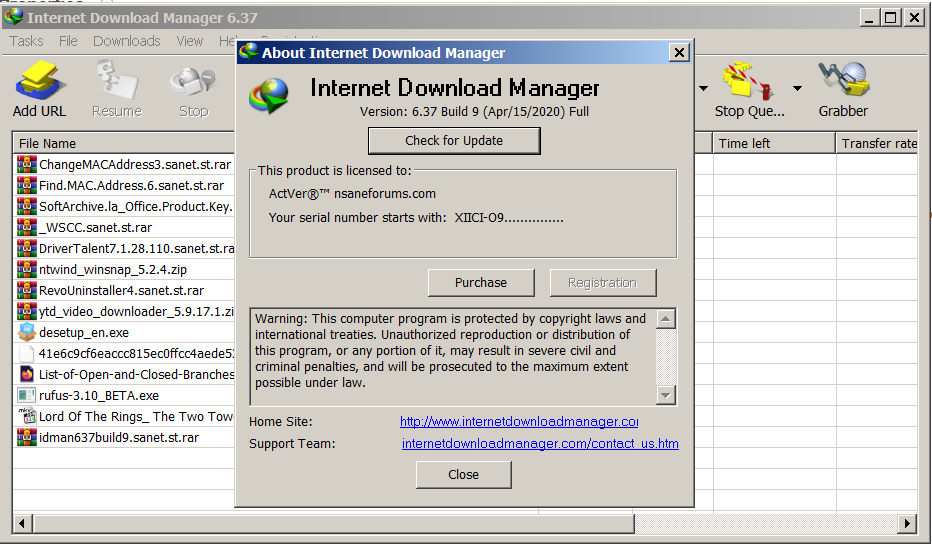Click the Resume toolbar icon
Viewport: 932px width, 544px height.
coord(117,80)
